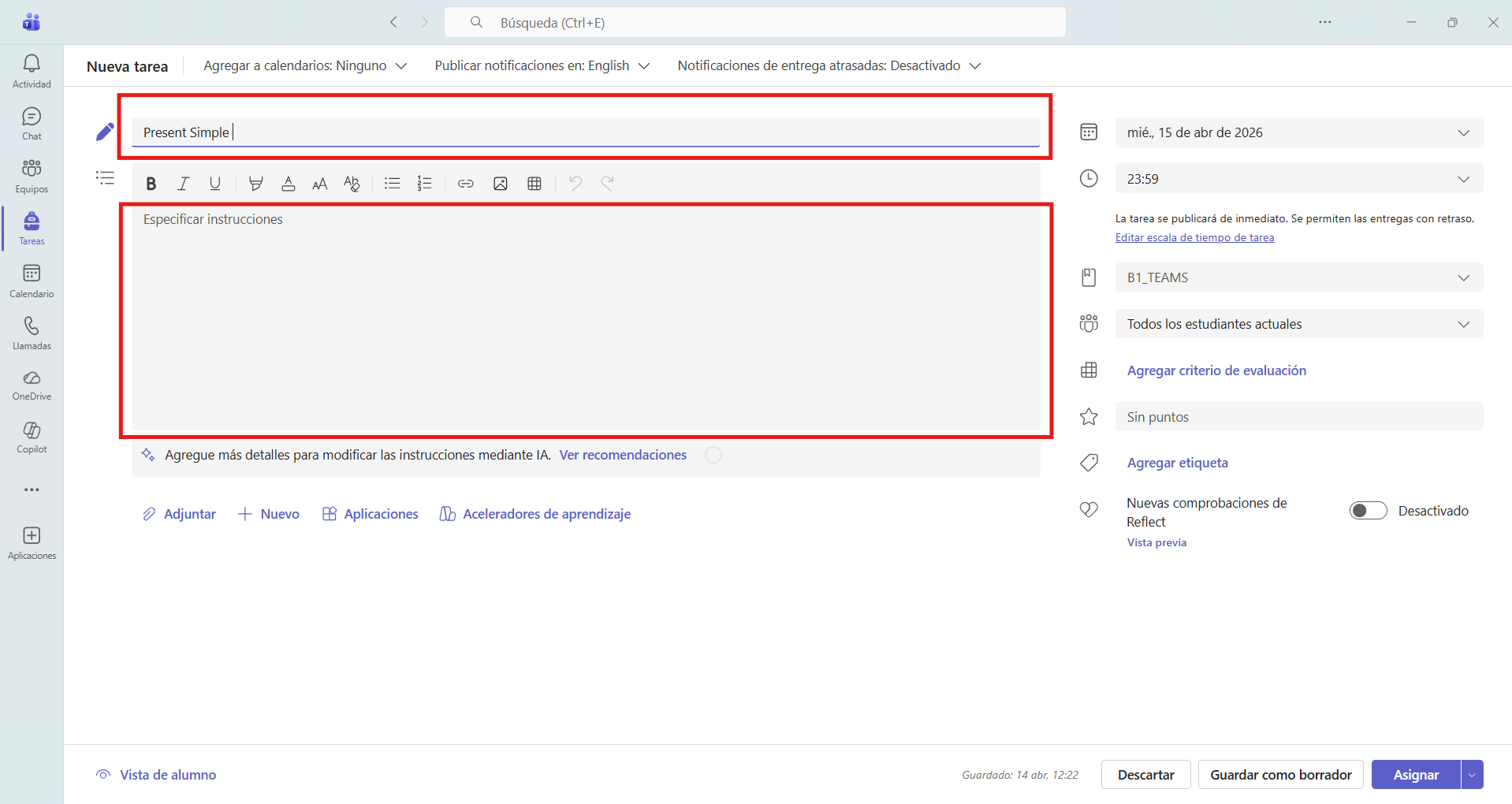Select the text highlight tool

255,184
